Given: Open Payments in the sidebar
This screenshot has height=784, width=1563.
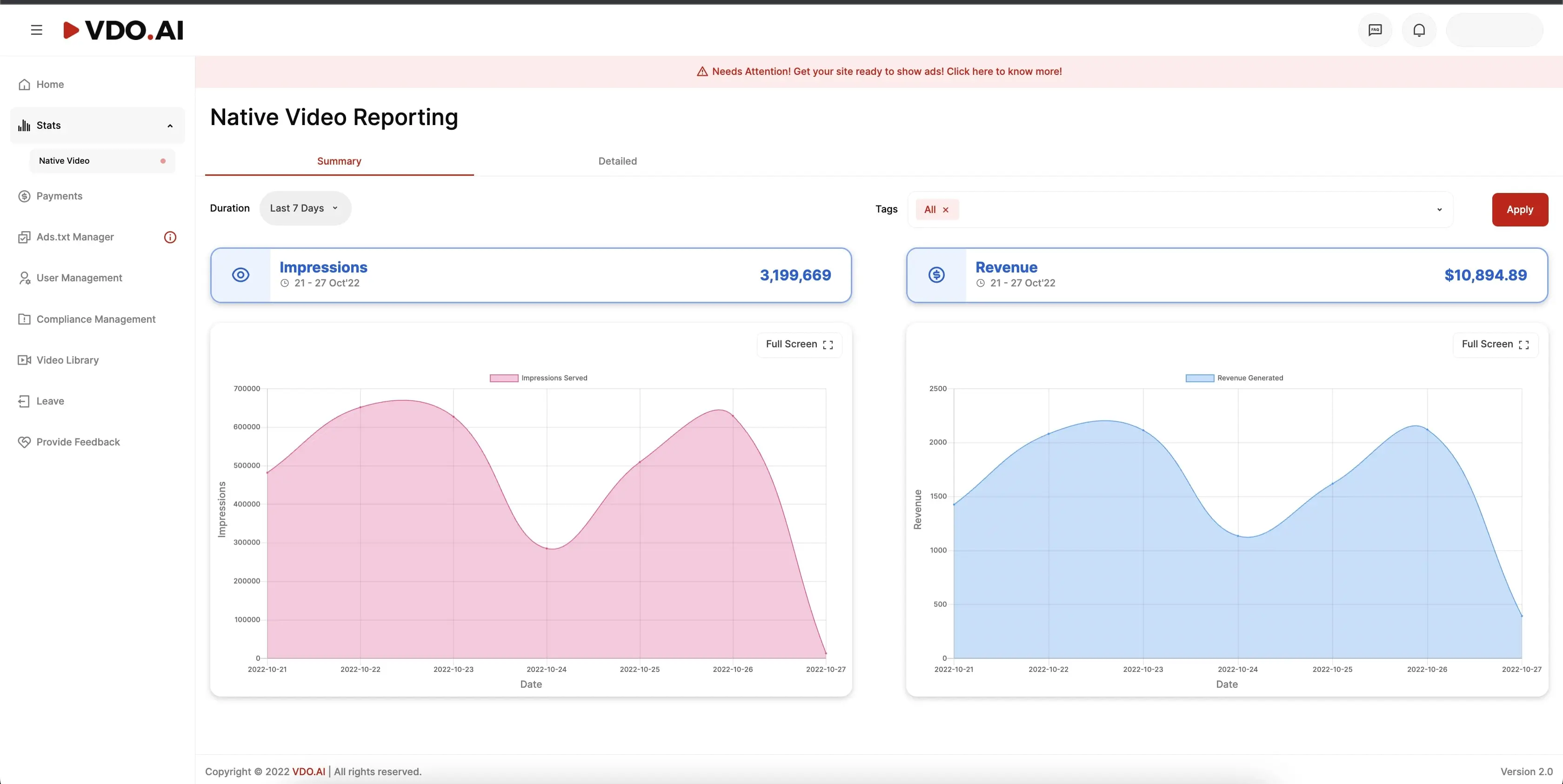Looking at the screenshot, I should [x=59, y=196].
